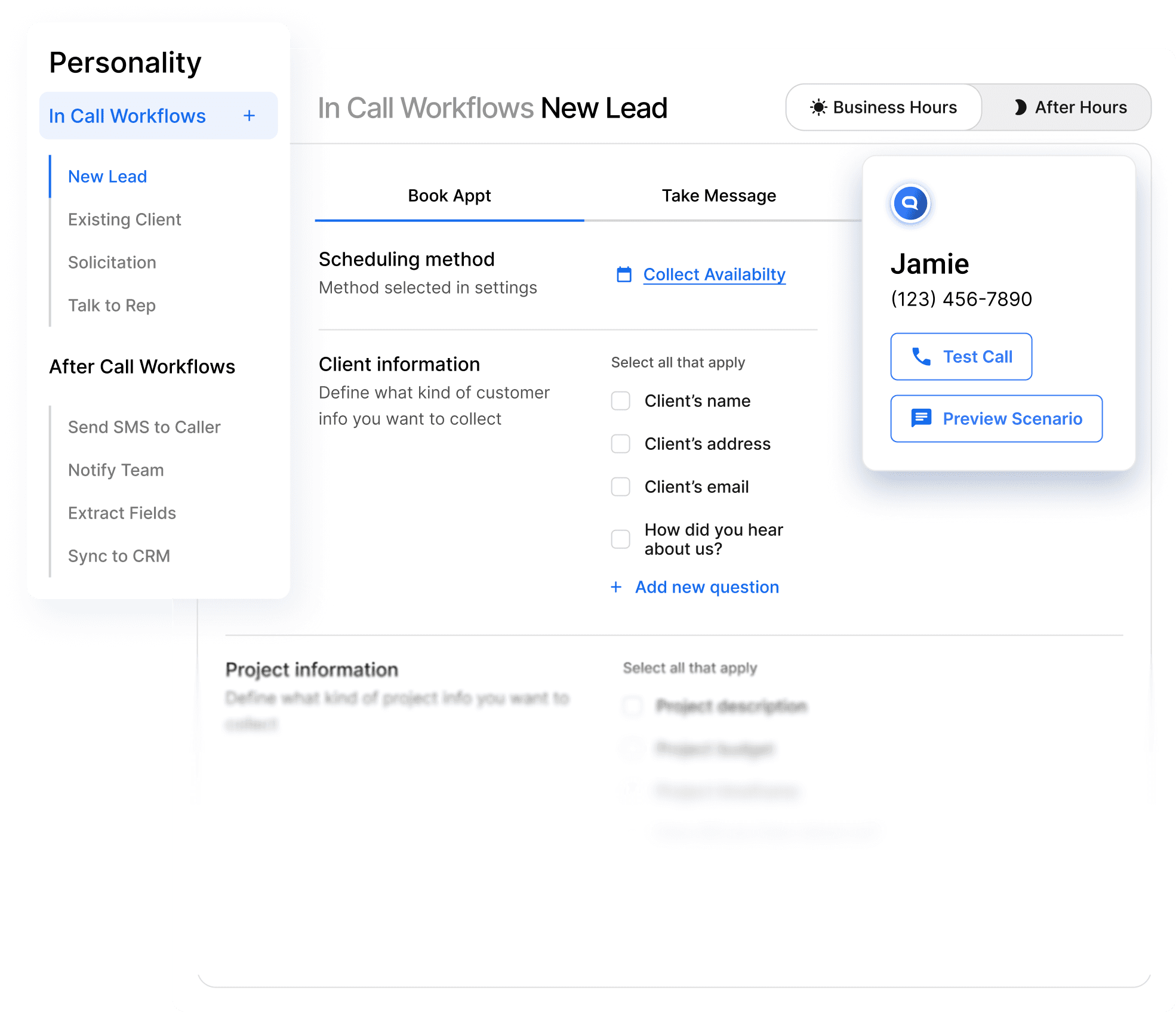Open the Existing Client workflow

[124, 220]
